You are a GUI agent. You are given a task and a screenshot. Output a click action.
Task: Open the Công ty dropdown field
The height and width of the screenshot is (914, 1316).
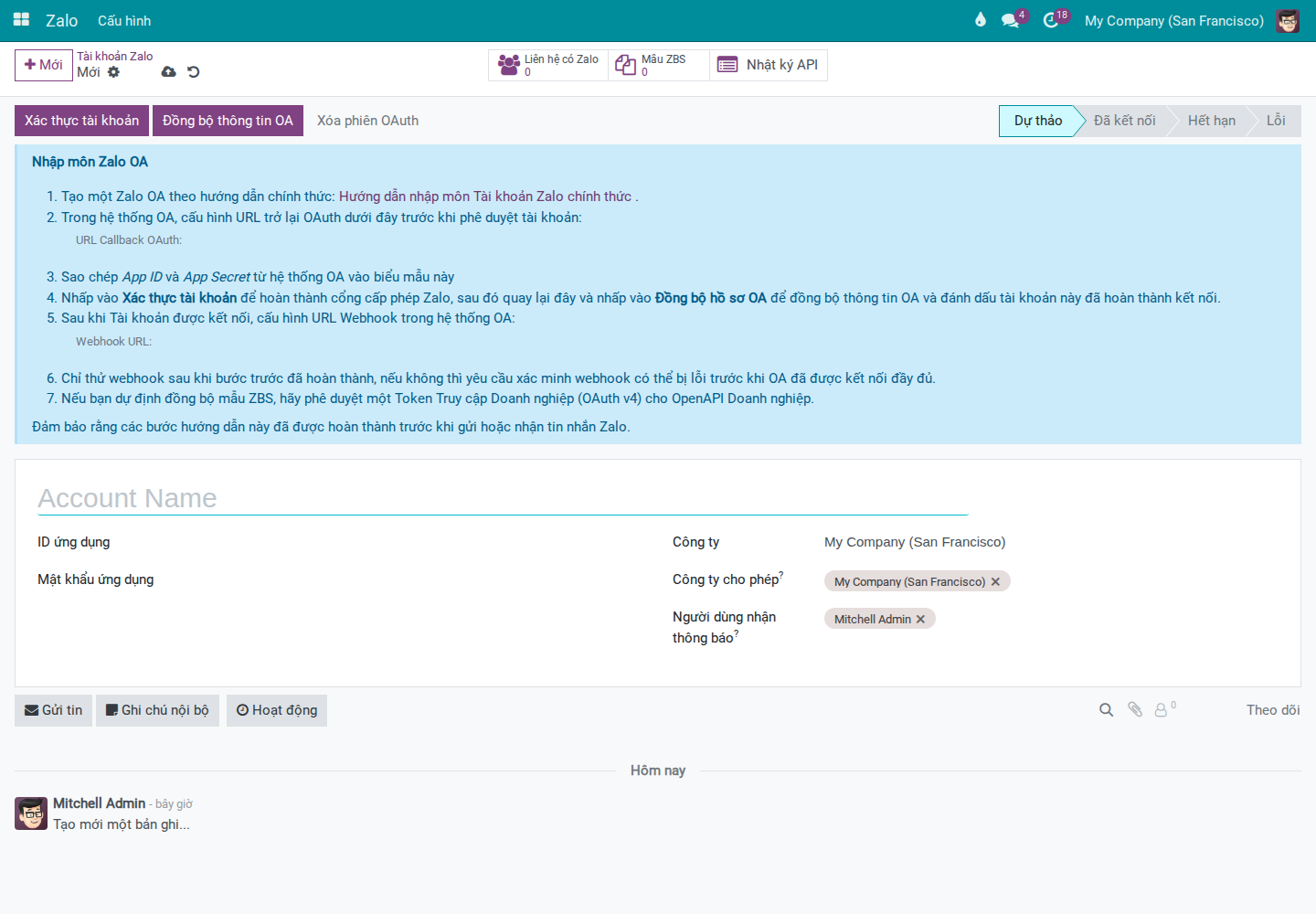tap(1051, 542)
